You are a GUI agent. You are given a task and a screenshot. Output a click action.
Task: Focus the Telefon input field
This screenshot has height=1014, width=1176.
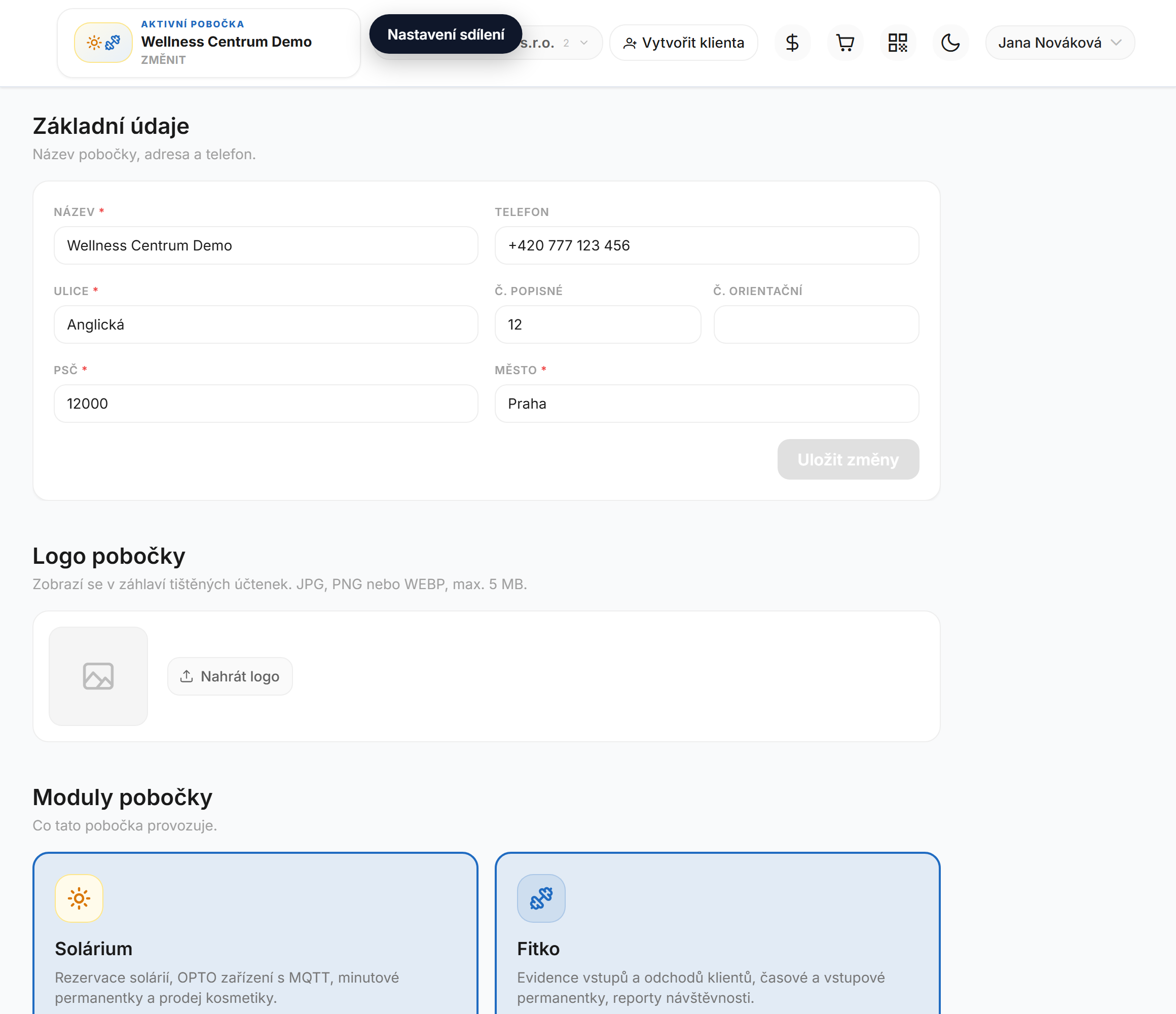coord(707,245)
